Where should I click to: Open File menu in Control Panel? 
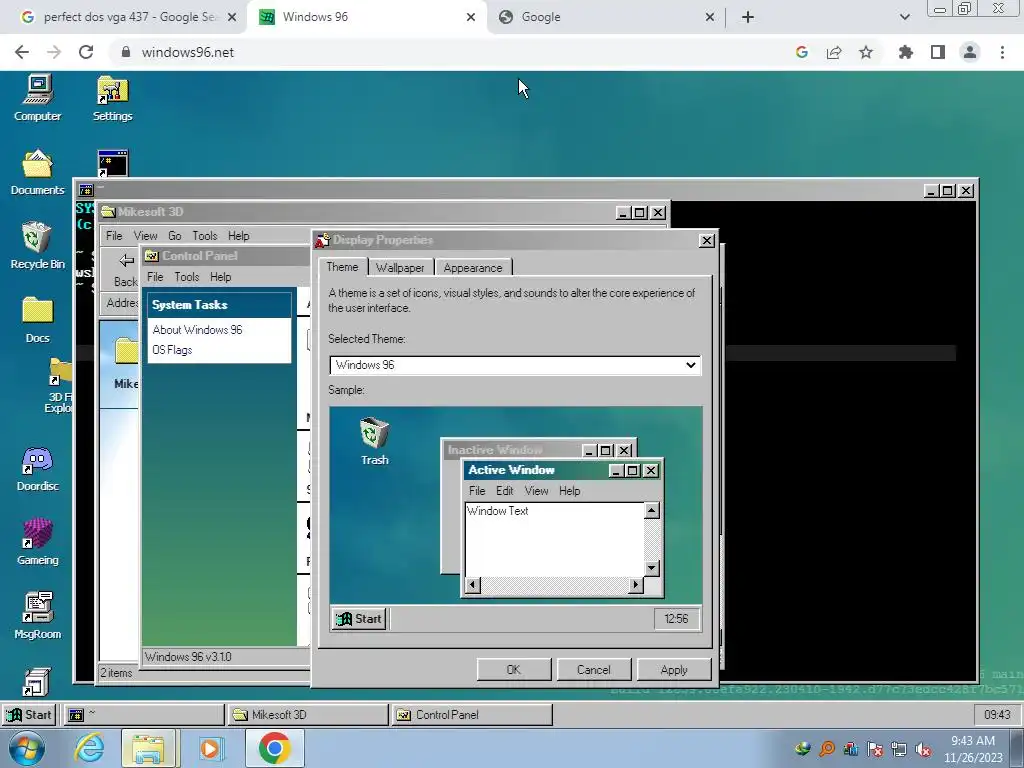[155, 277]
